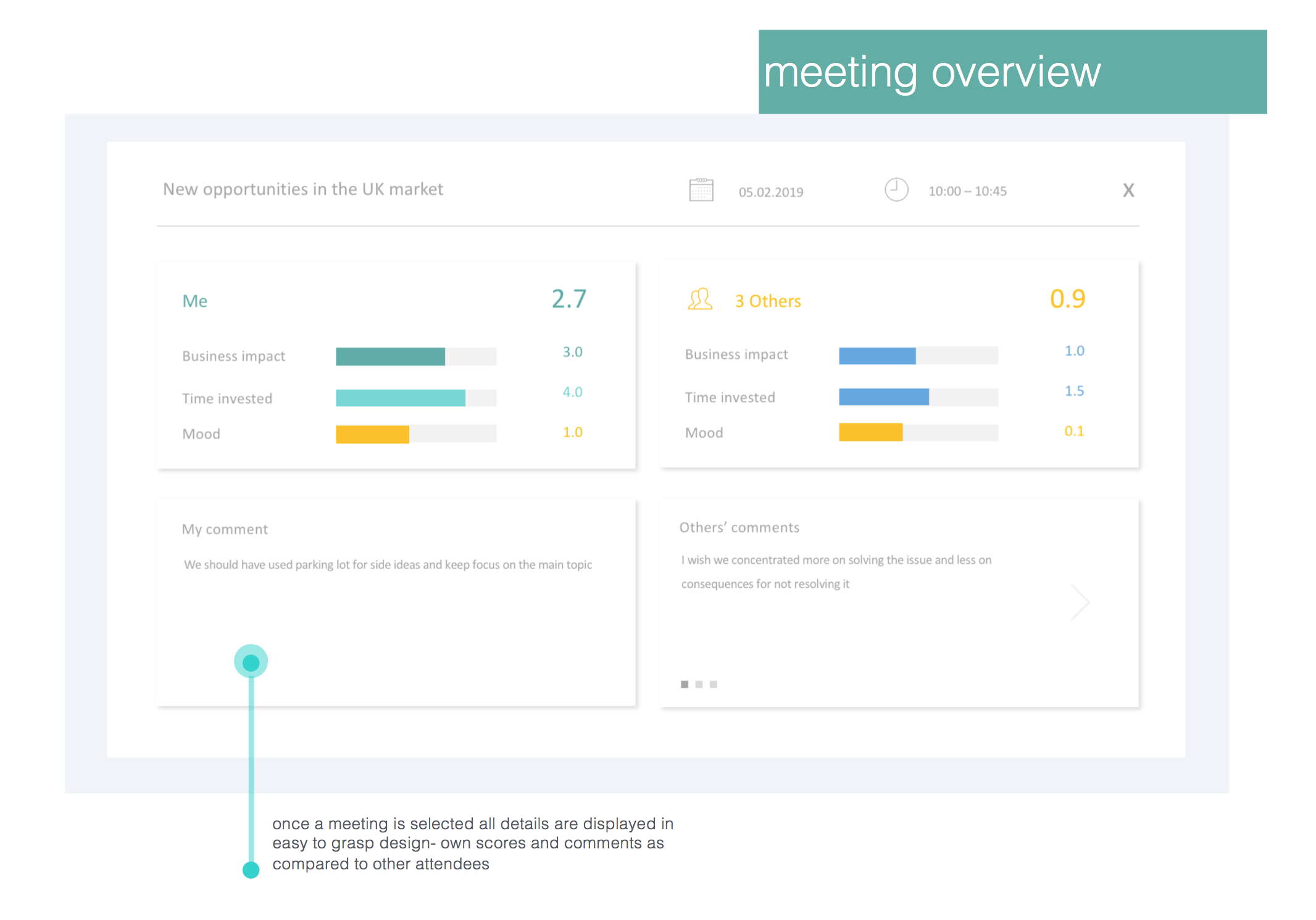Click my yellow Mood bar
The height and width of the screenshot is (920, 1316).
point(372,434)
